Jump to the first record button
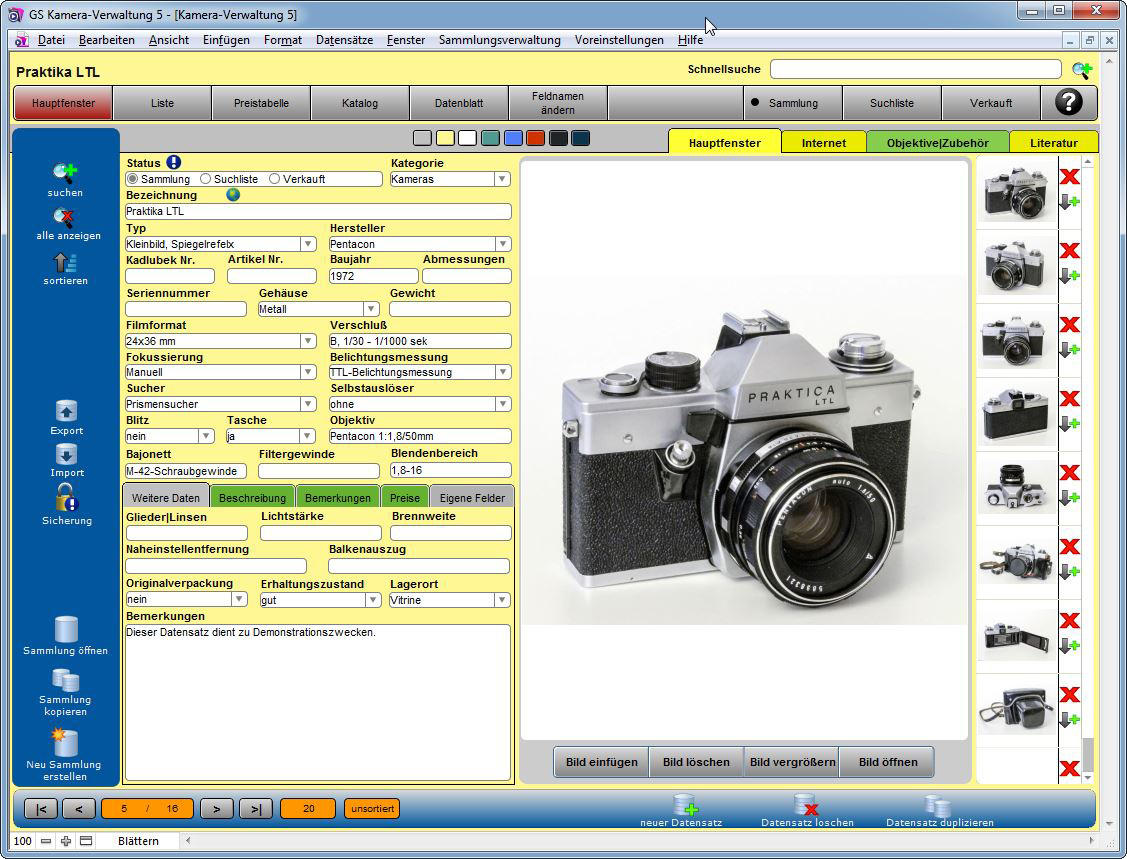1127x859 pixels. point(41,809)
